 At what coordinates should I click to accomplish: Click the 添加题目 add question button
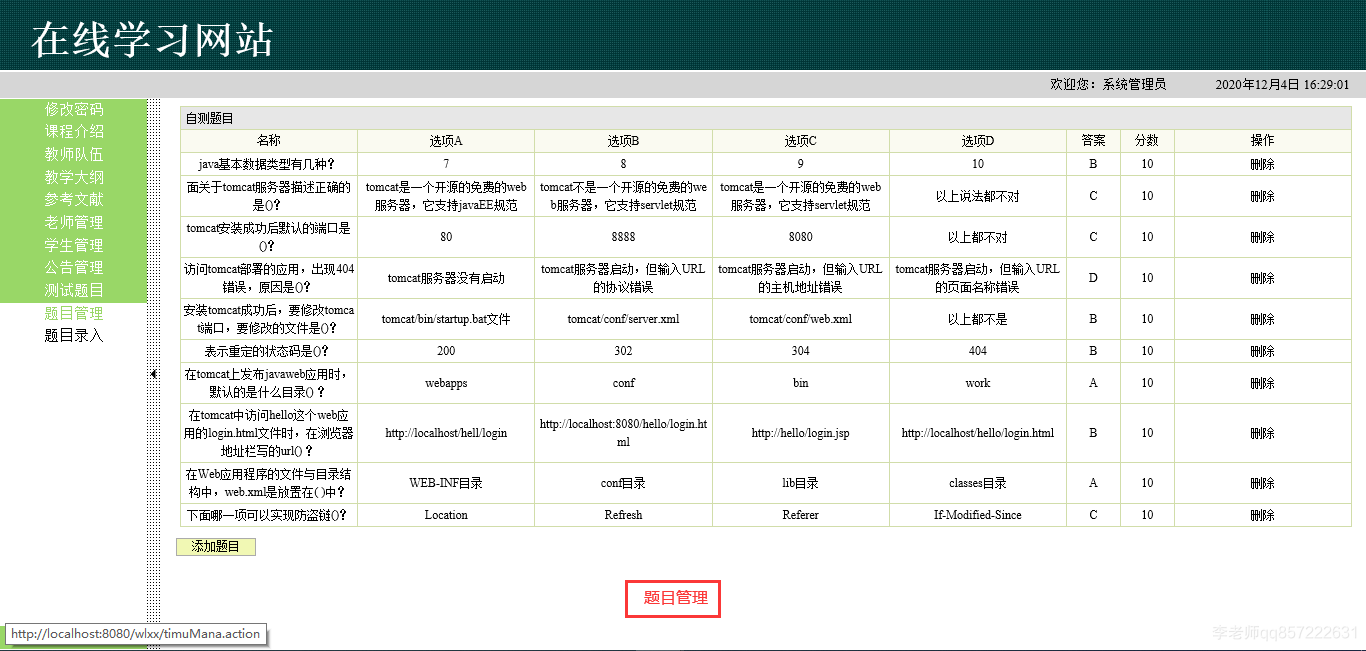point(214,547)
